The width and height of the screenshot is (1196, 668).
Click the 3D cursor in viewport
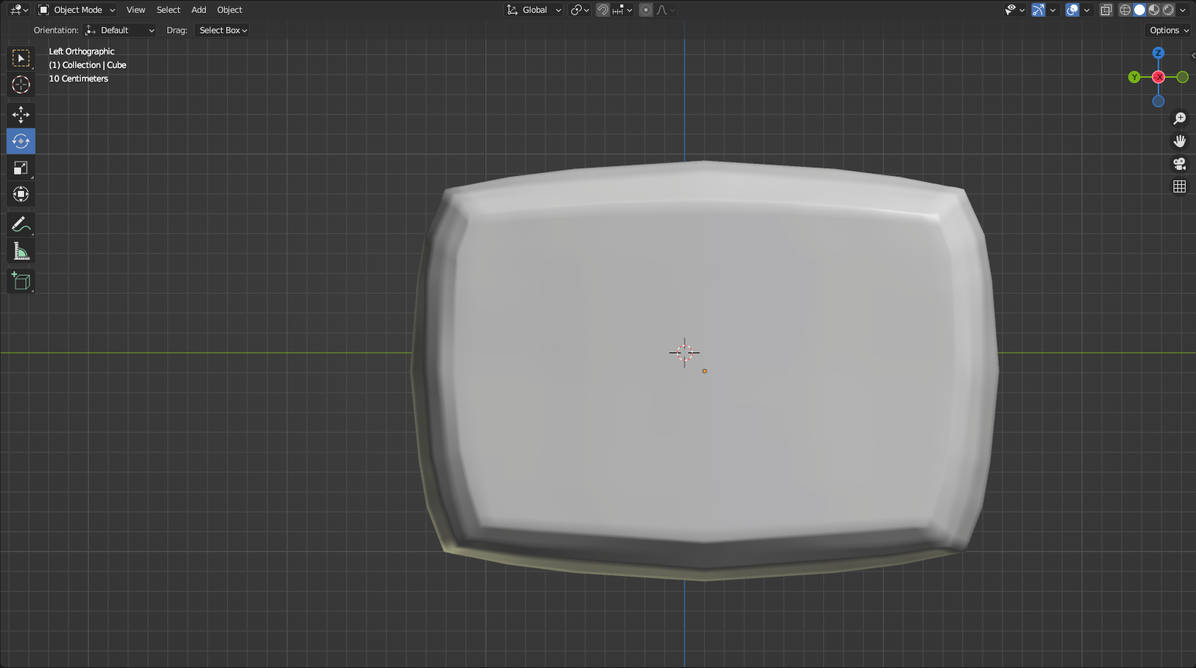click(x=684, y=352)
